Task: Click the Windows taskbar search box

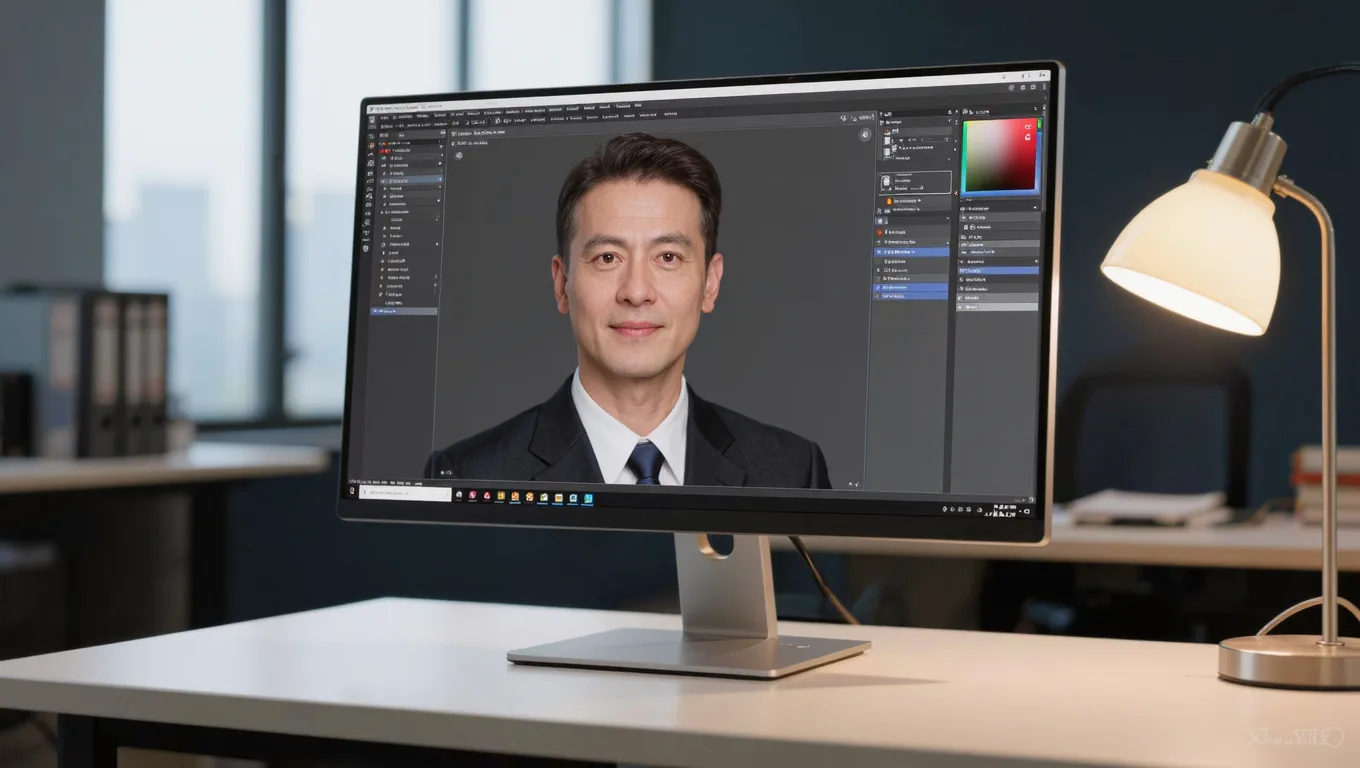Action: click(405, 493)
